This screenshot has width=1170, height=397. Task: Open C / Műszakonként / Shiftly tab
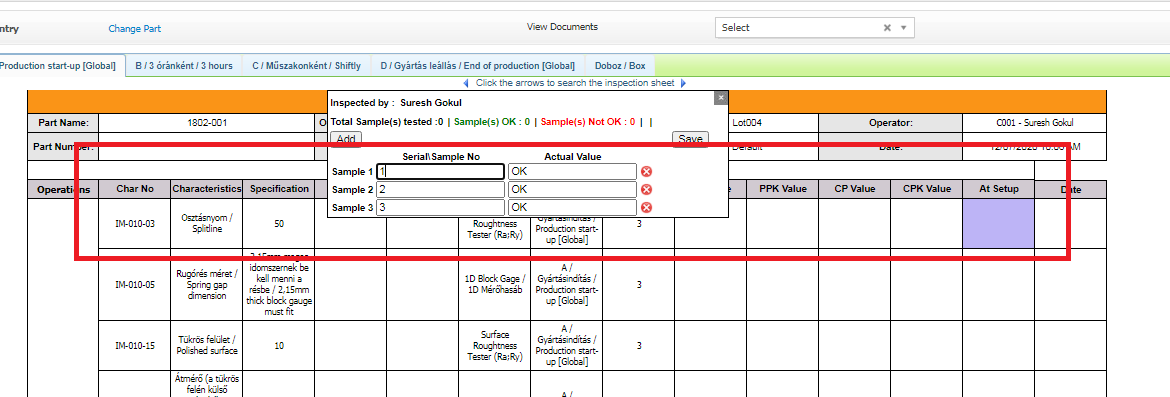306,66
